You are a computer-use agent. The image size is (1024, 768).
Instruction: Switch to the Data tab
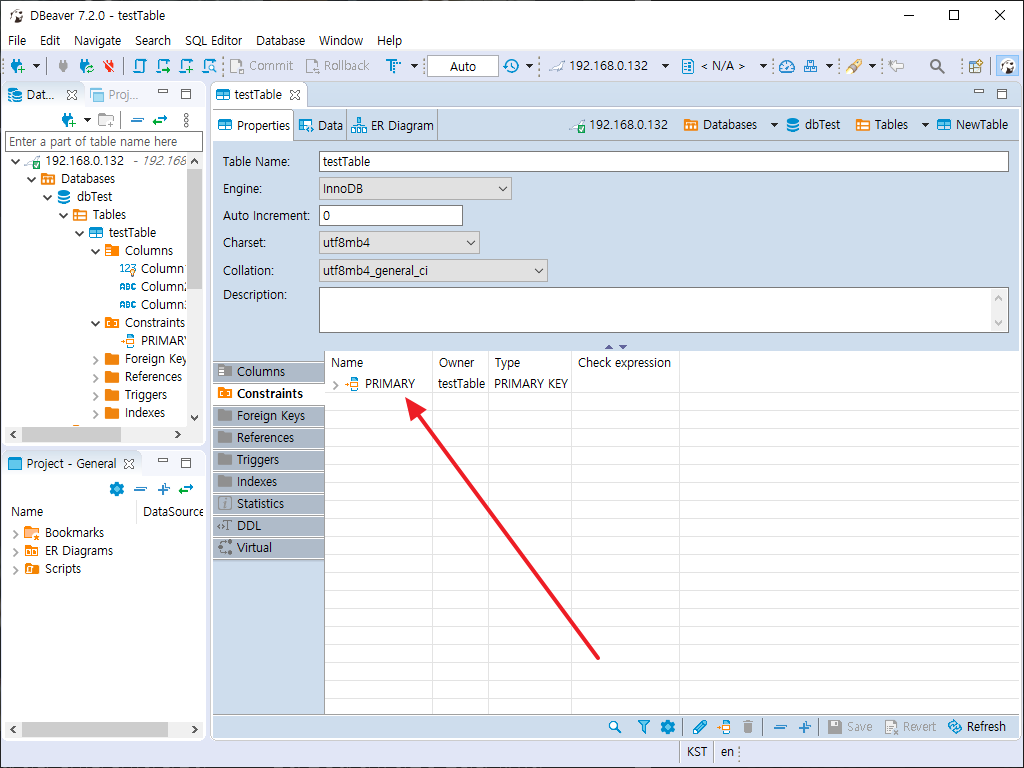(x=321, y=125)
